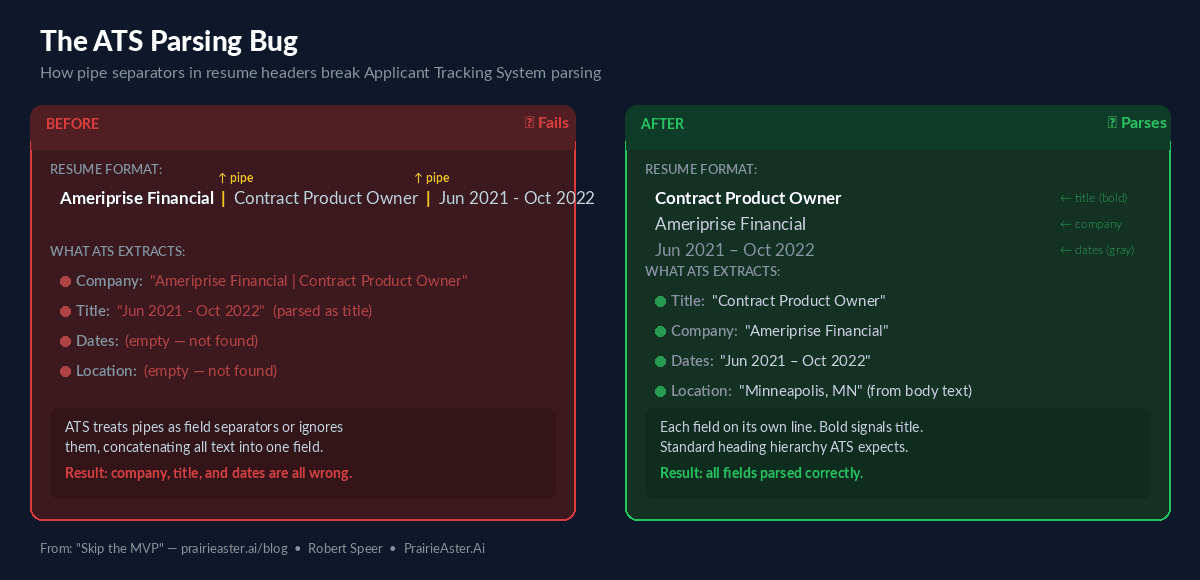
Task: Select the AFTER panel header label
Action: (662, 124)
